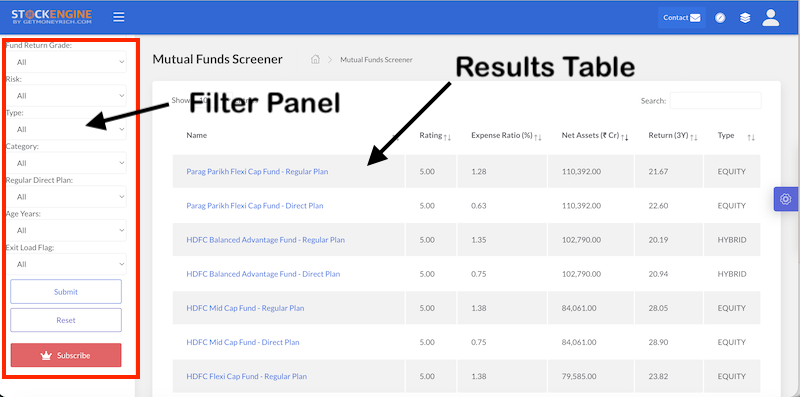The image size is (800, 397).
Task: Sort by Return (3Y) column arrows
Action: coord(694,137)
